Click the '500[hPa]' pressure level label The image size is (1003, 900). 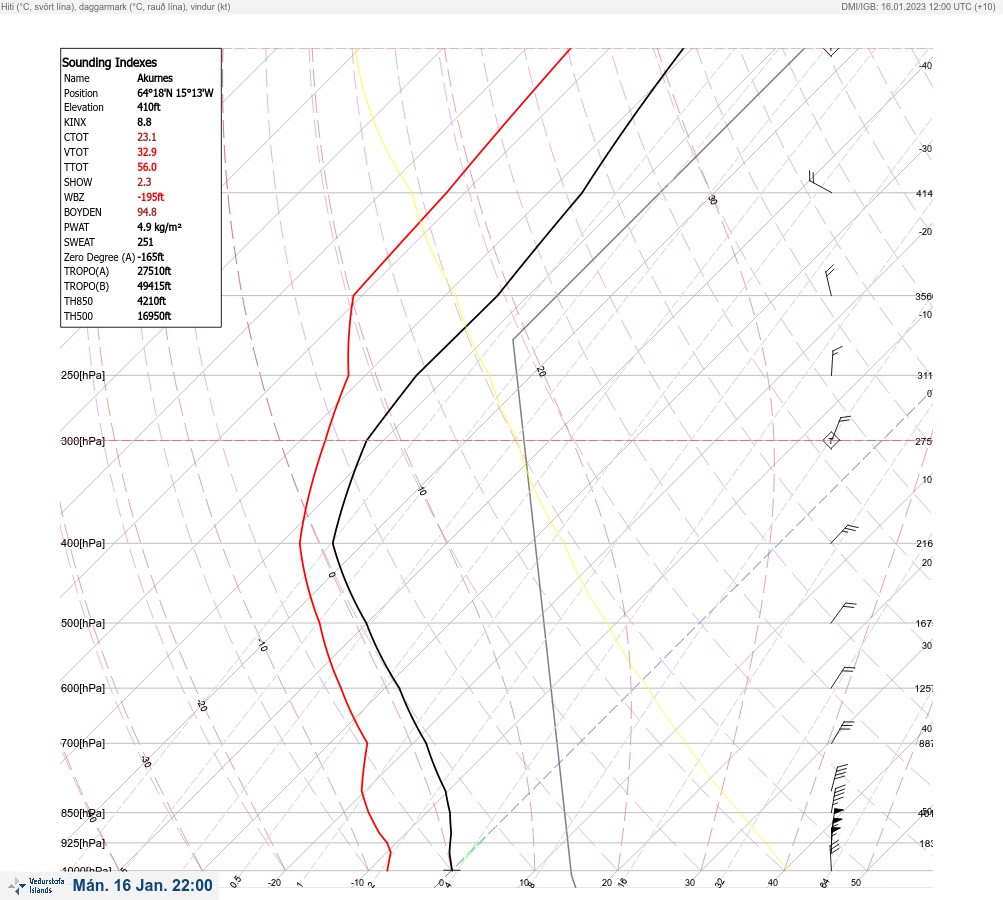(x=83, y=623)
